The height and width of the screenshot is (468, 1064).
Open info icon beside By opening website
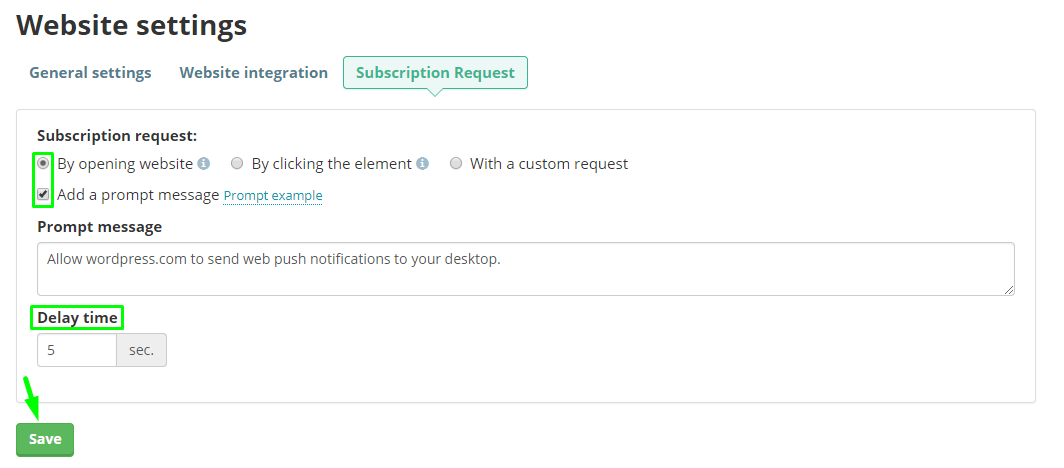pos(204,163)
